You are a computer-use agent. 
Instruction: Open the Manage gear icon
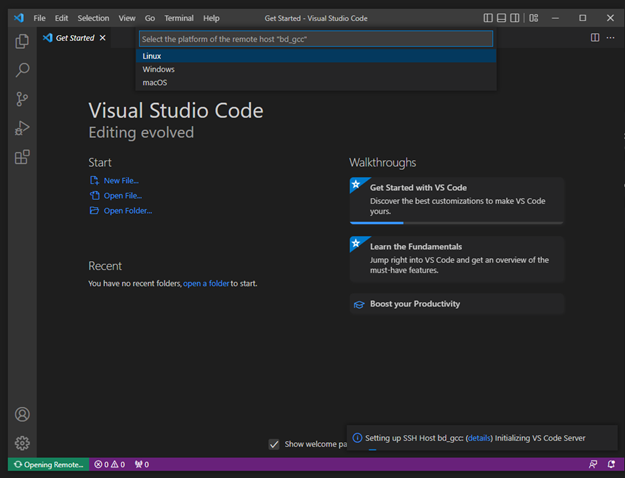[22, 443]
